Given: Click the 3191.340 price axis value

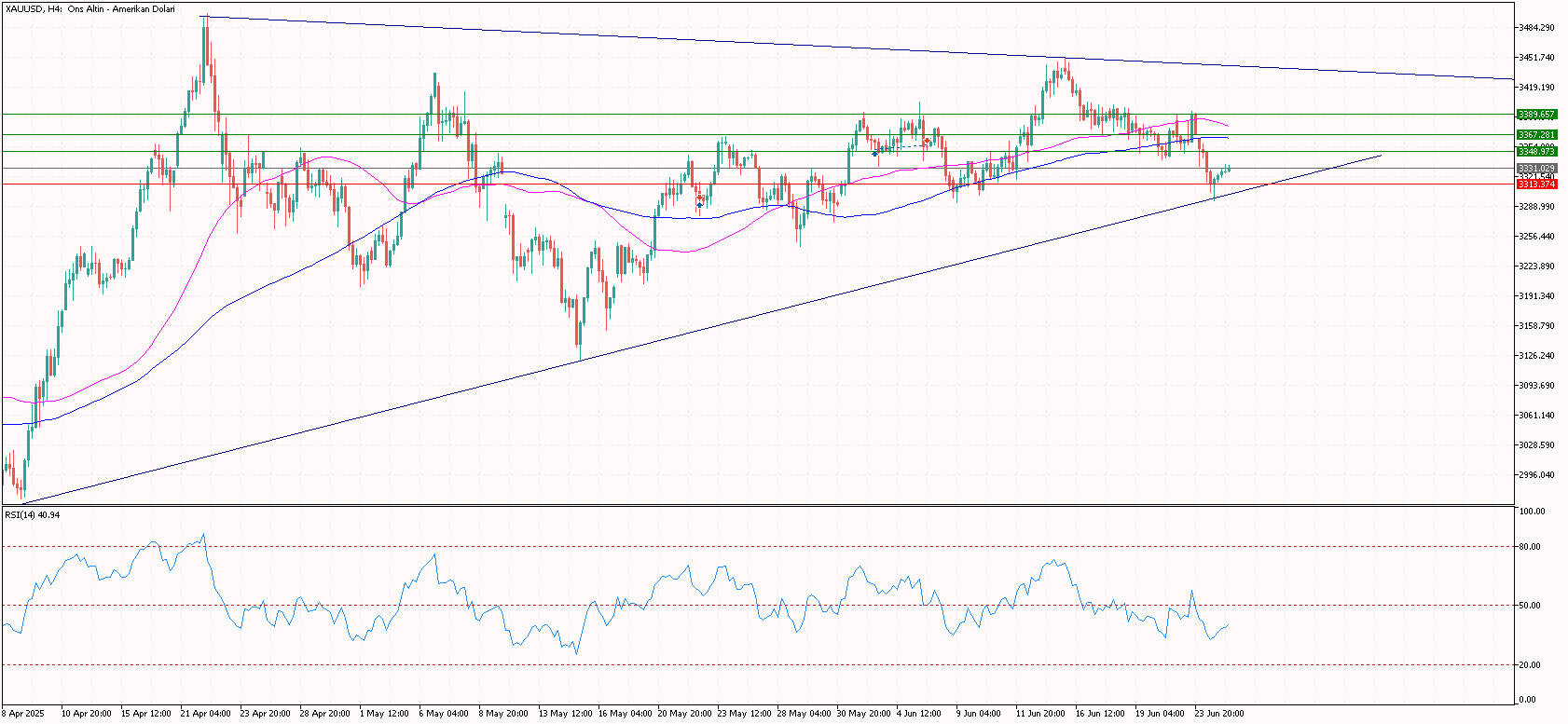Looking at the screenshot, I should 1536,296.
